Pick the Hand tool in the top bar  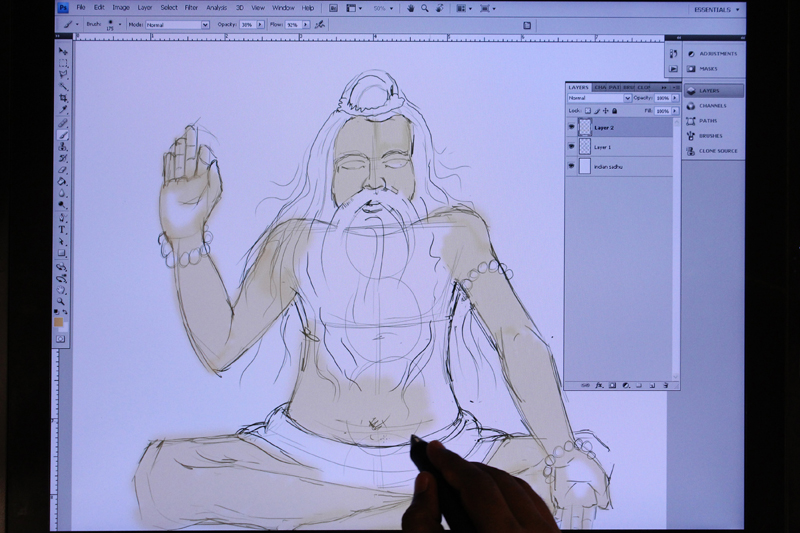(410, 8)
